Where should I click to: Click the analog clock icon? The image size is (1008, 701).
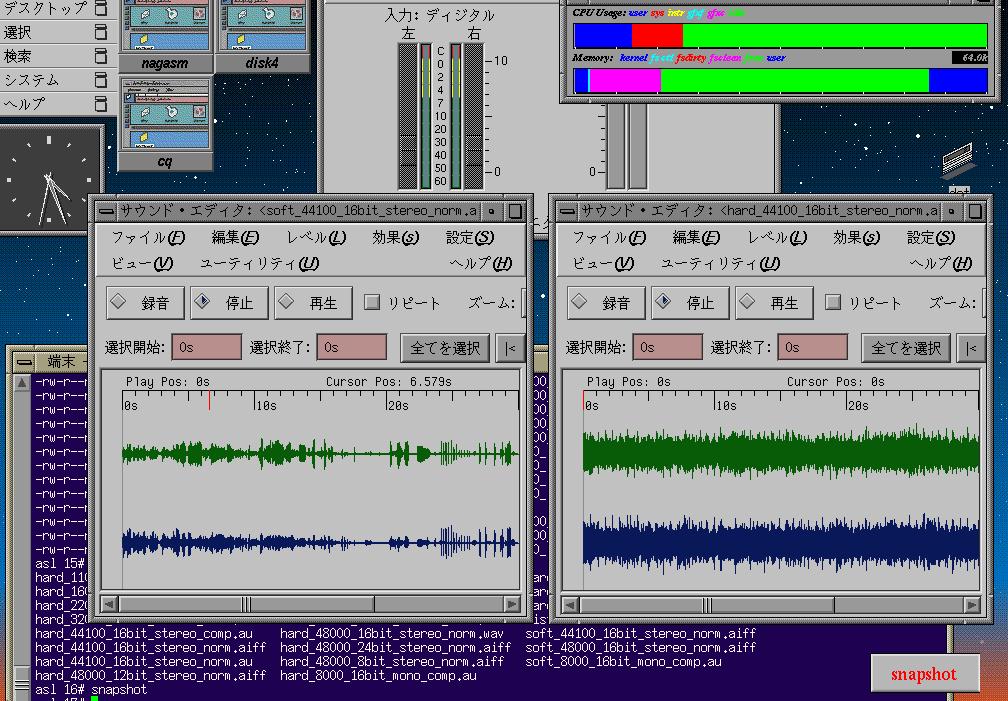[50, 179]
